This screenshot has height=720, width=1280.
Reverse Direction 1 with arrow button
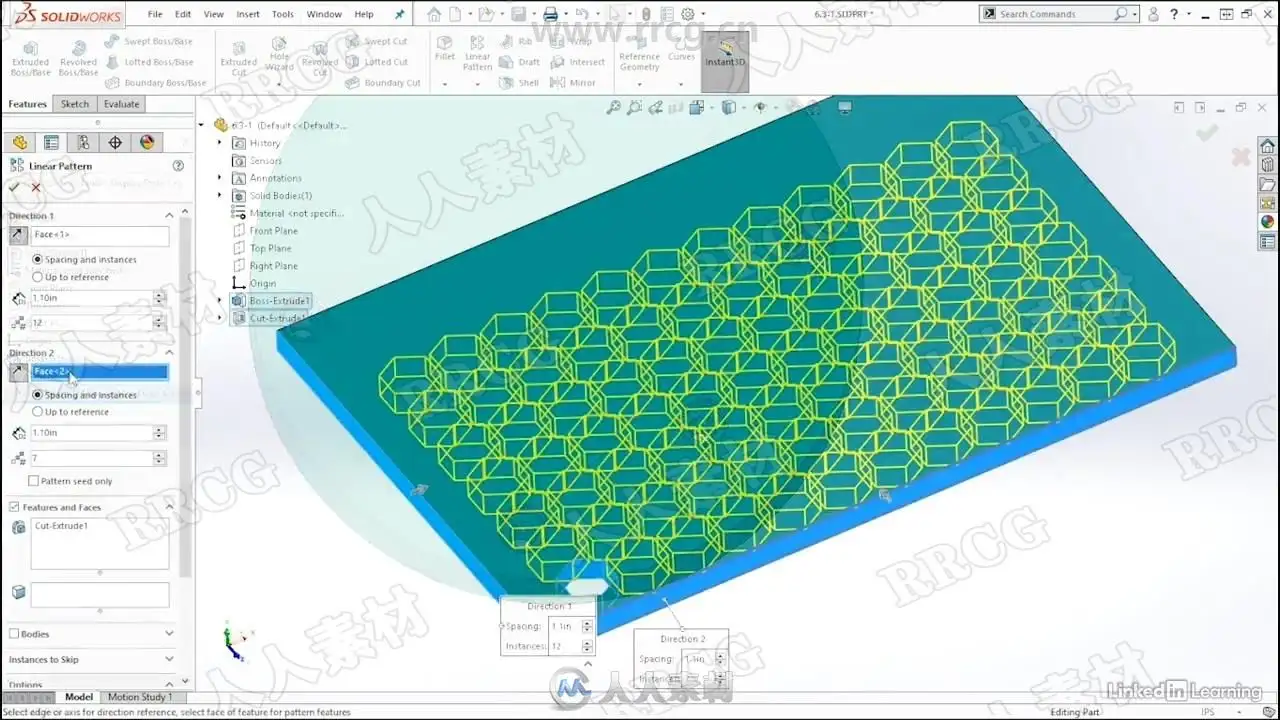pos(19,235)
